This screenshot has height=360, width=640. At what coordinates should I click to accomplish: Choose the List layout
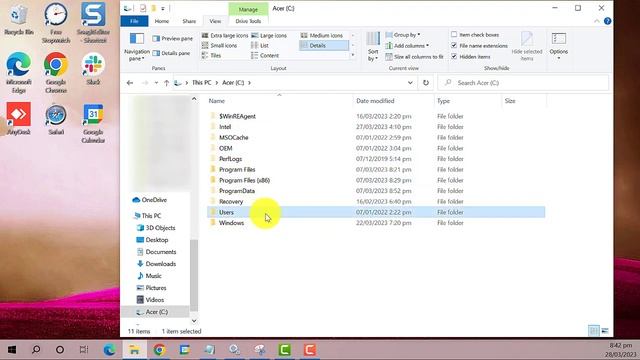coord(260,45)
